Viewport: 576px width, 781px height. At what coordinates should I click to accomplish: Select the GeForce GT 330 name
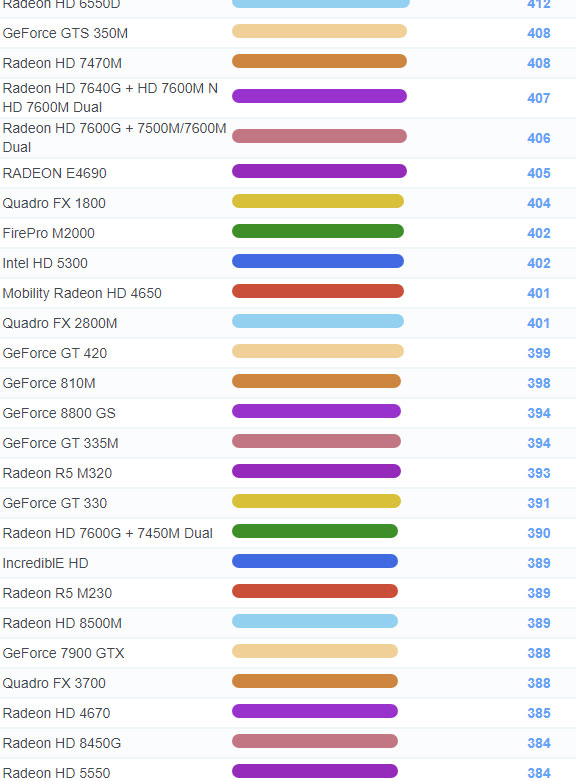click(x=55, y=503)
